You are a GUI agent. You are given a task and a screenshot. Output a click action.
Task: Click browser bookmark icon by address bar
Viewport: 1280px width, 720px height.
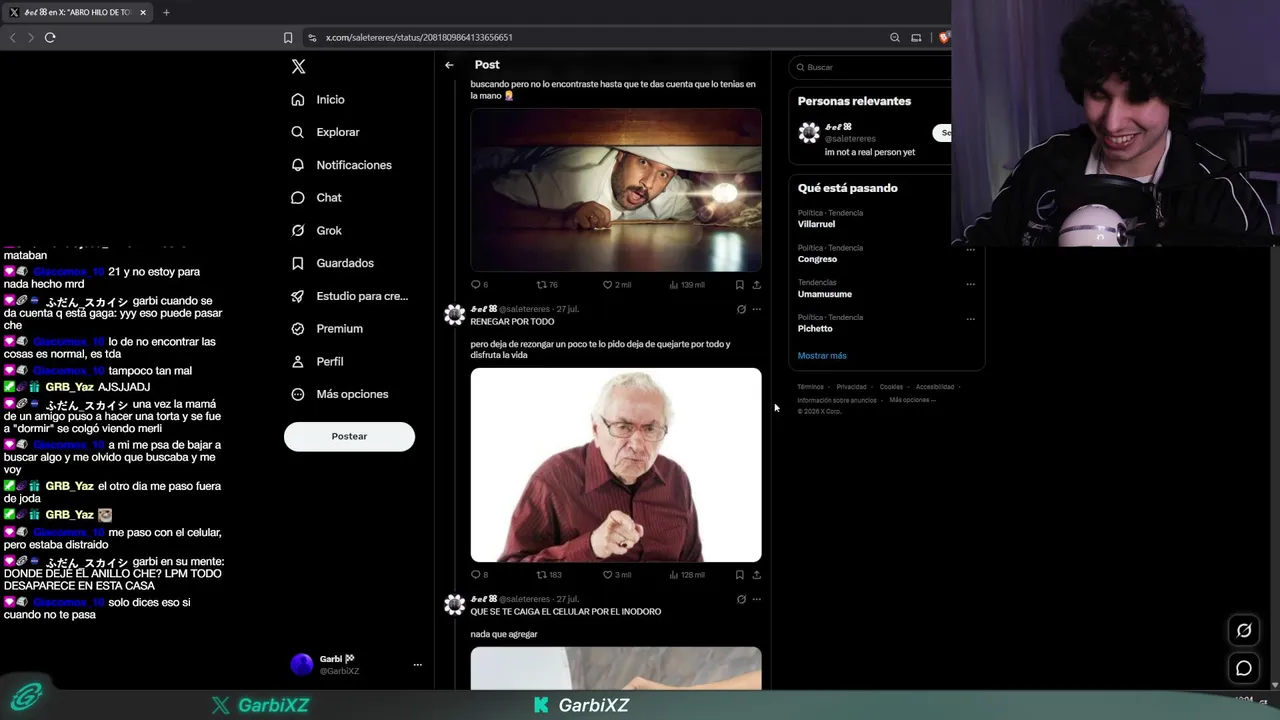click(288, 37)
